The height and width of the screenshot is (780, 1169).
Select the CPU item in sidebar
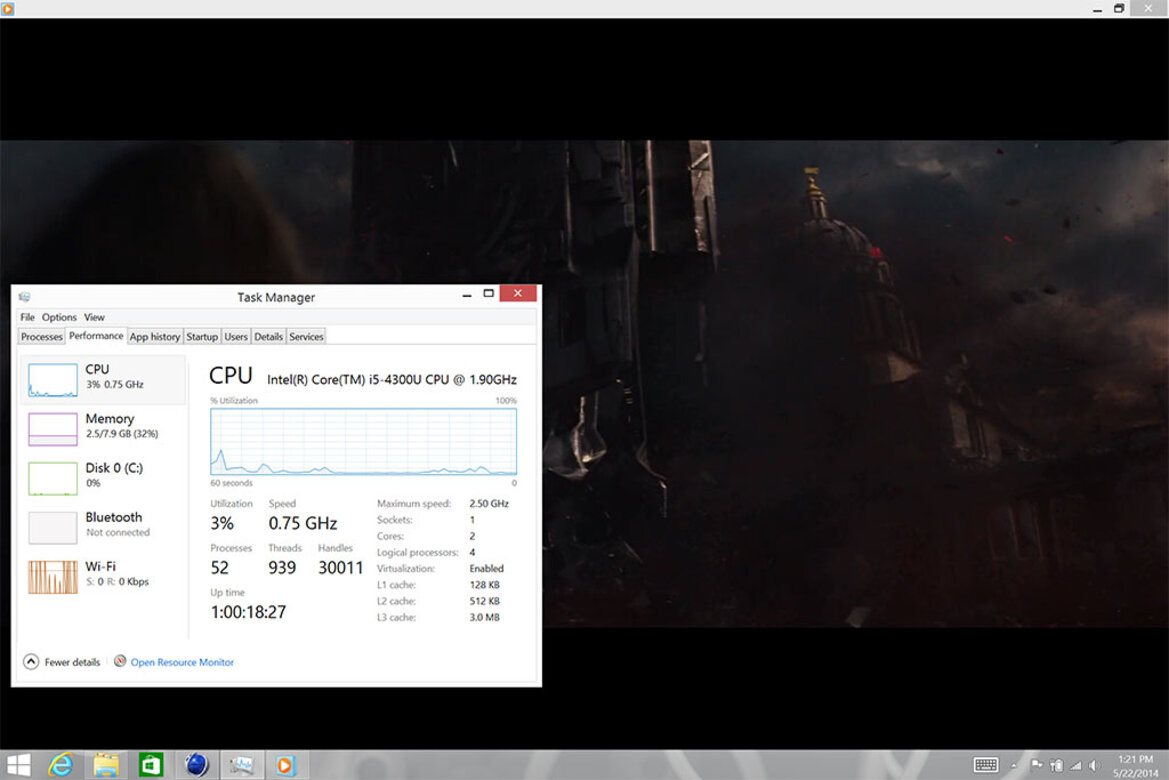[x=103, y=380]
